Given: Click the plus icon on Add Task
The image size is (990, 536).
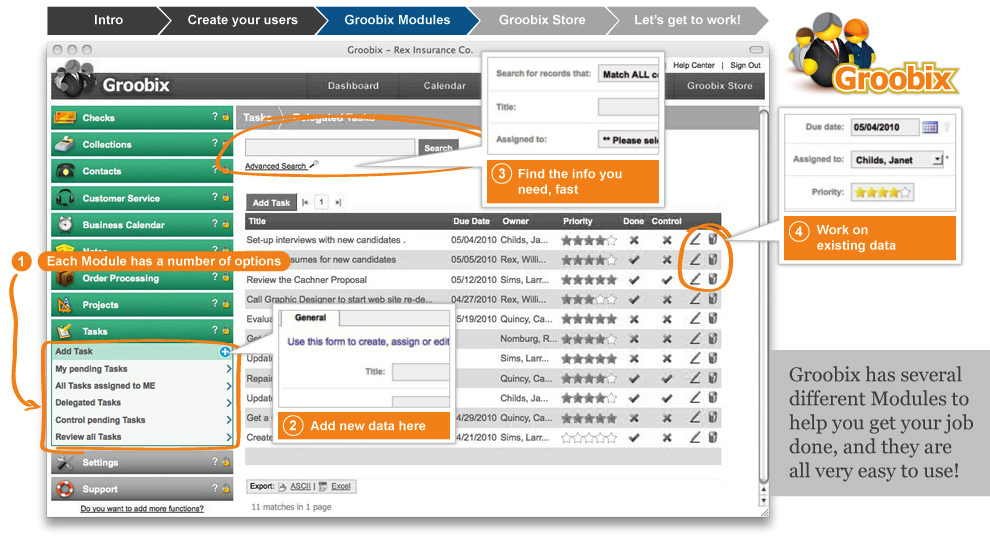Looking at the screenshot, I should coord(225,352).
